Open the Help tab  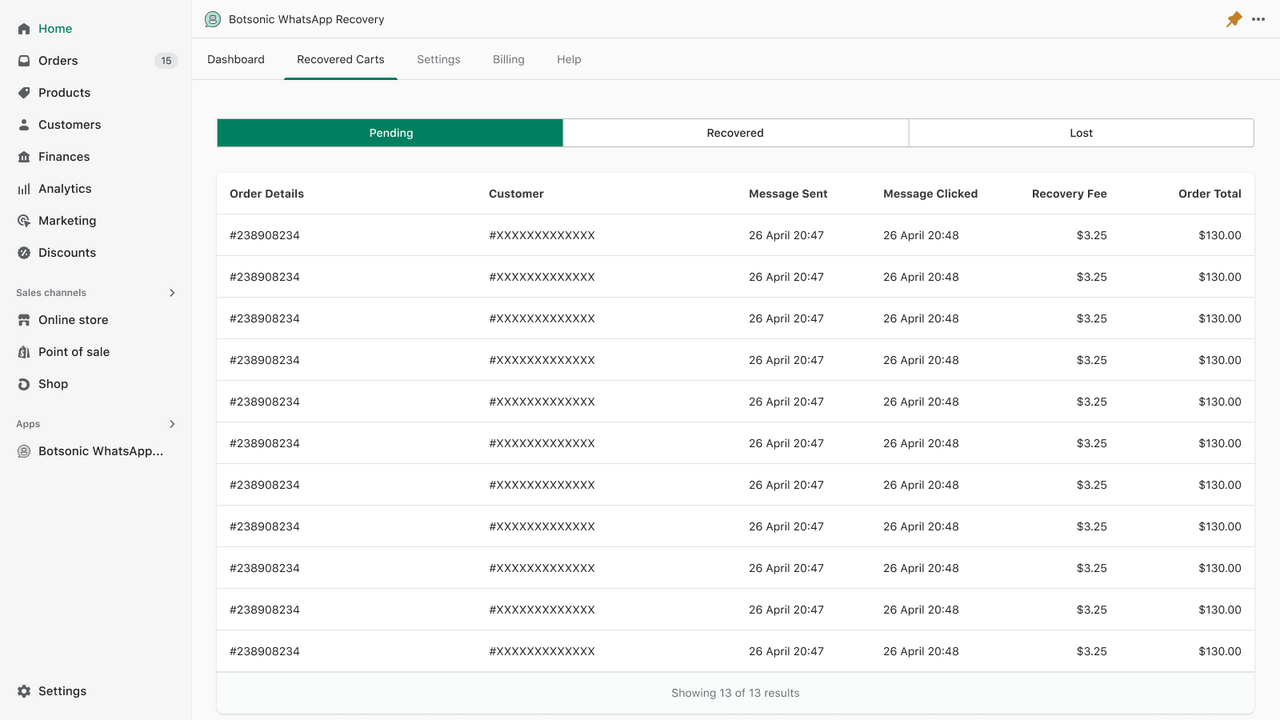[x=569, y=59]
